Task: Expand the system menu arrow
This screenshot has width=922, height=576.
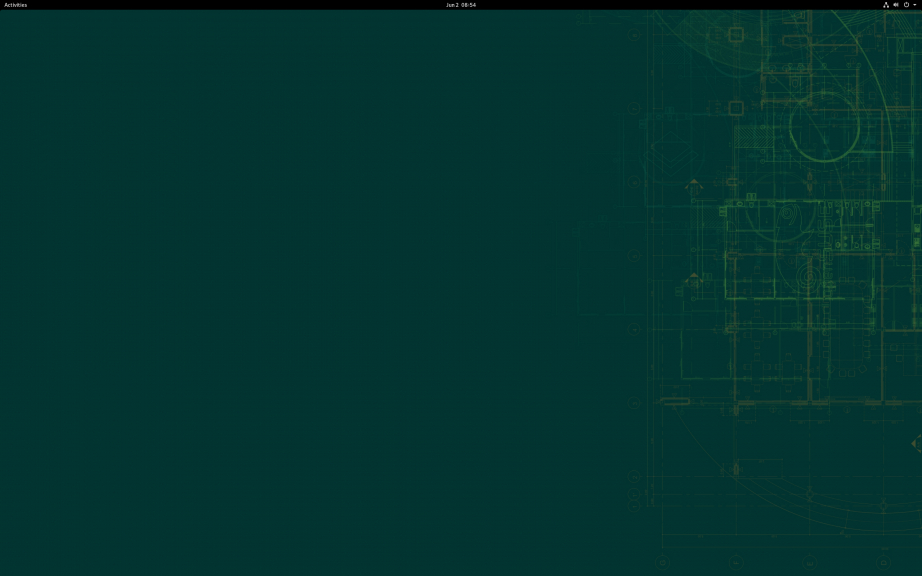Action: (914, 5)
